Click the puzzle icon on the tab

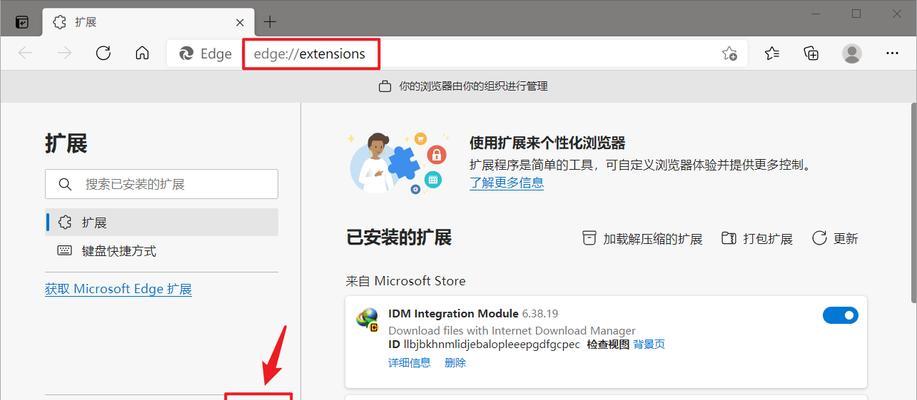[59, 22]
